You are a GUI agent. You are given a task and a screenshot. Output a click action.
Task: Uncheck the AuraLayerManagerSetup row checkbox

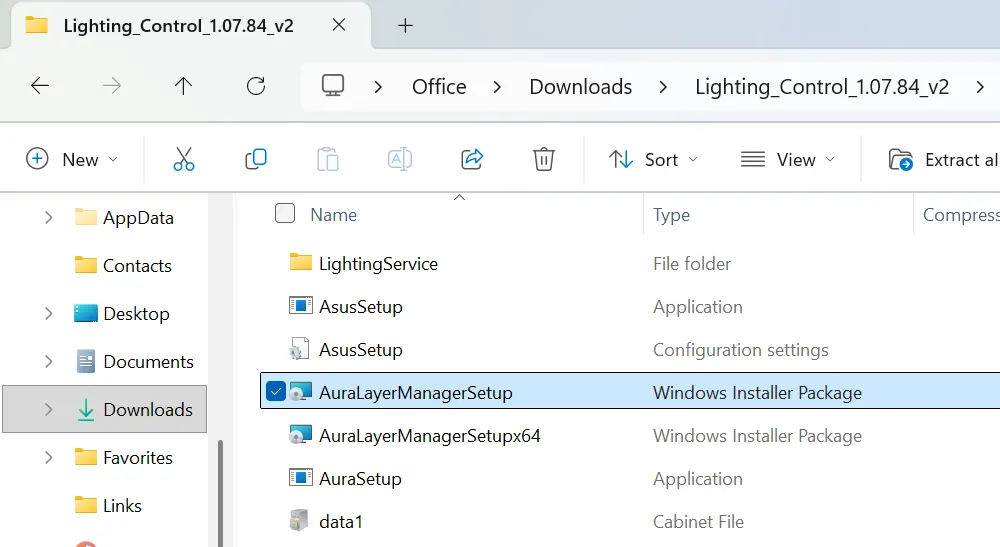(276, 391)
